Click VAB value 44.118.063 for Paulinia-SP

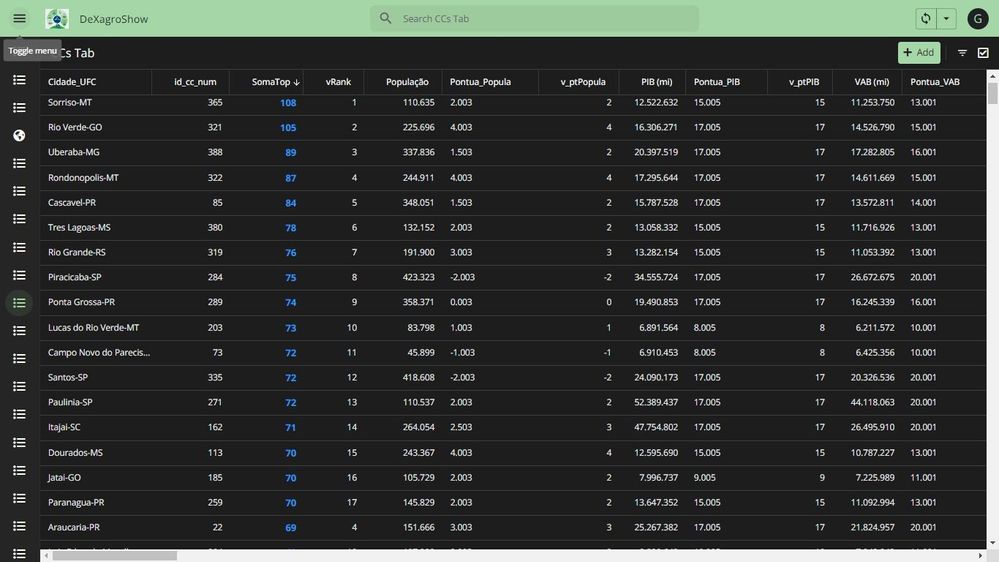[x=872, y=402]
